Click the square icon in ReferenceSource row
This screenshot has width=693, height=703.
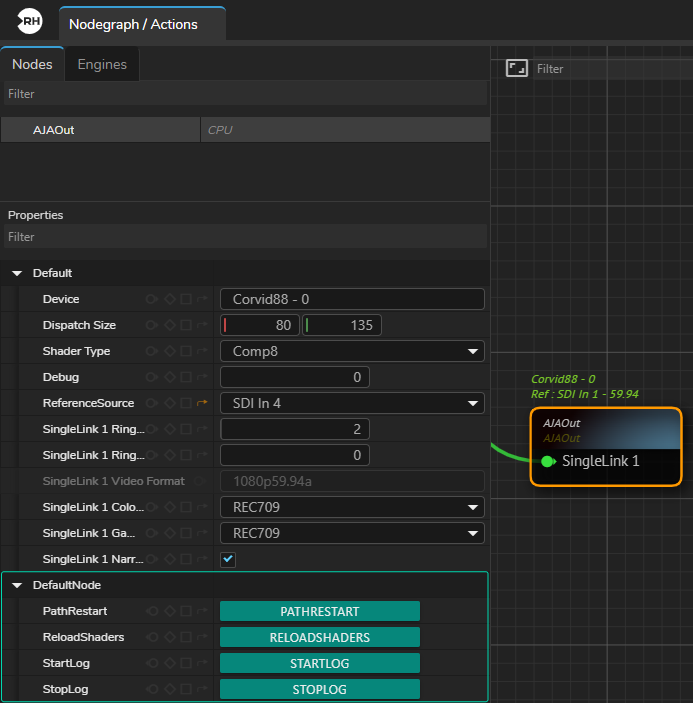186,403
